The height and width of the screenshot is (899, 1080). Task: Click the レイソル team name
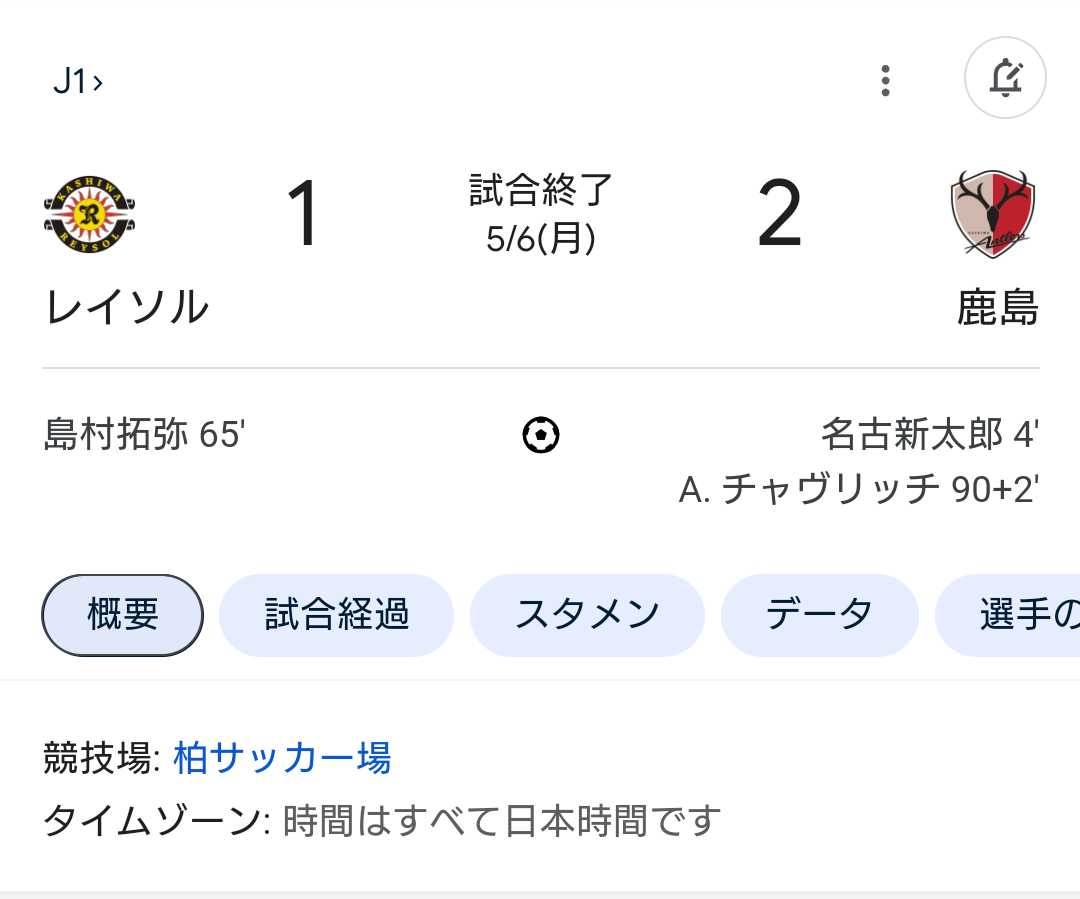[x=127, y=307]
